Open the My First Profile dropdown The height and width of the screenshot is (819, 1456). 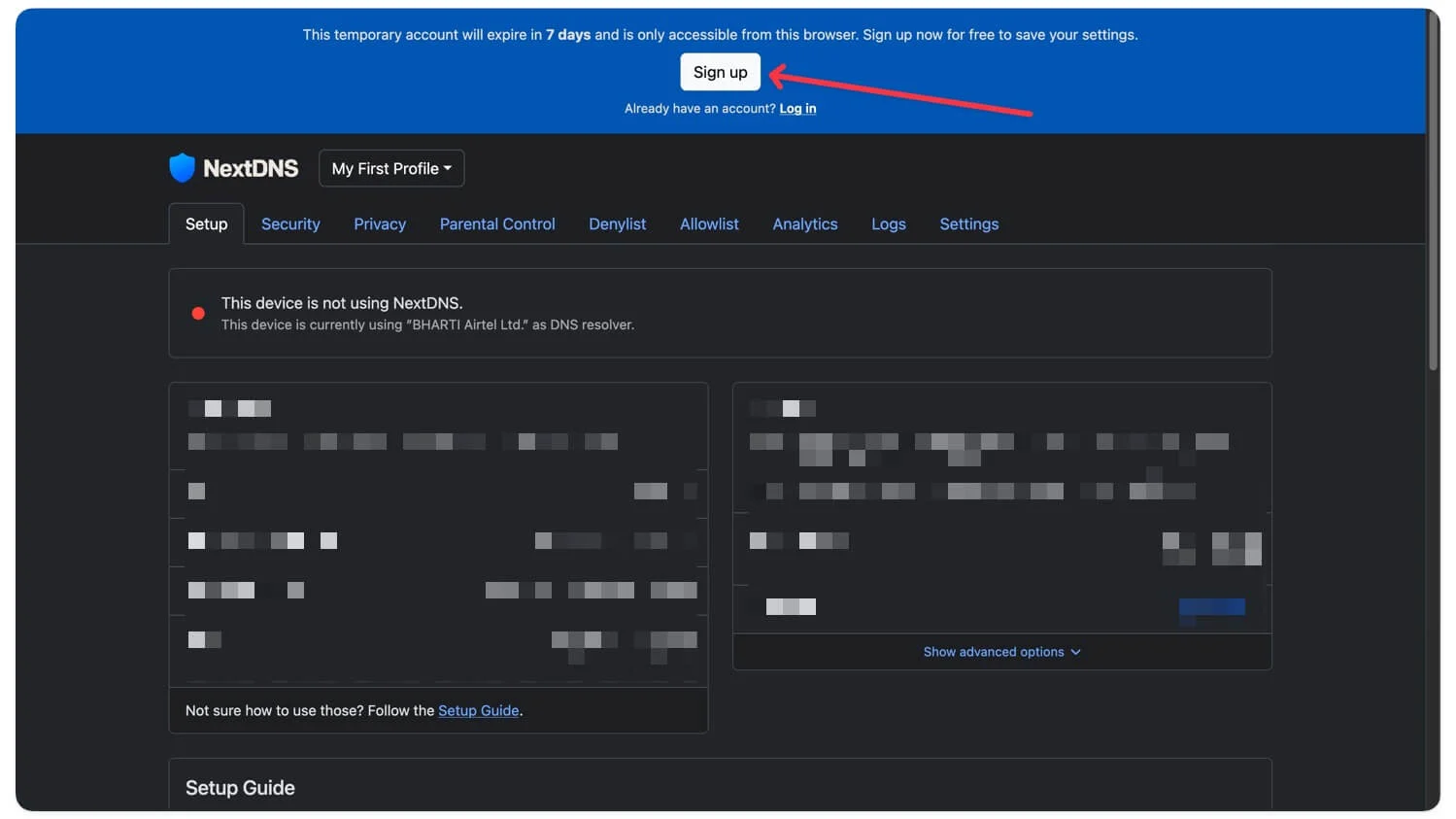[x=391, y=168]
